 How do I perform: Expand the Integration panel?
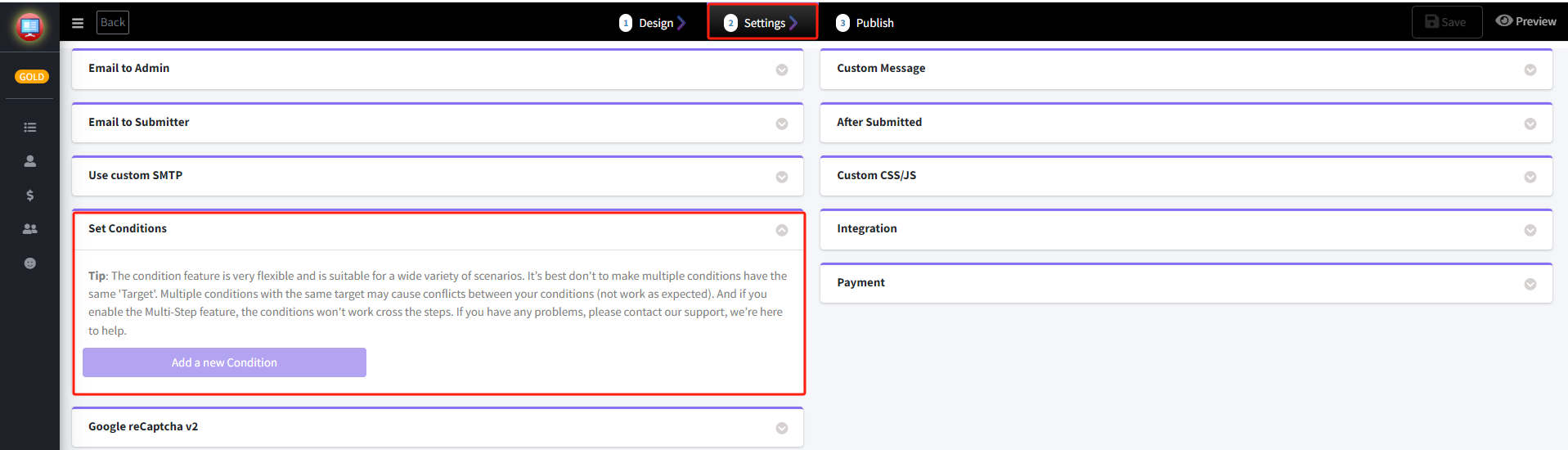click(x=1530, y=230)
